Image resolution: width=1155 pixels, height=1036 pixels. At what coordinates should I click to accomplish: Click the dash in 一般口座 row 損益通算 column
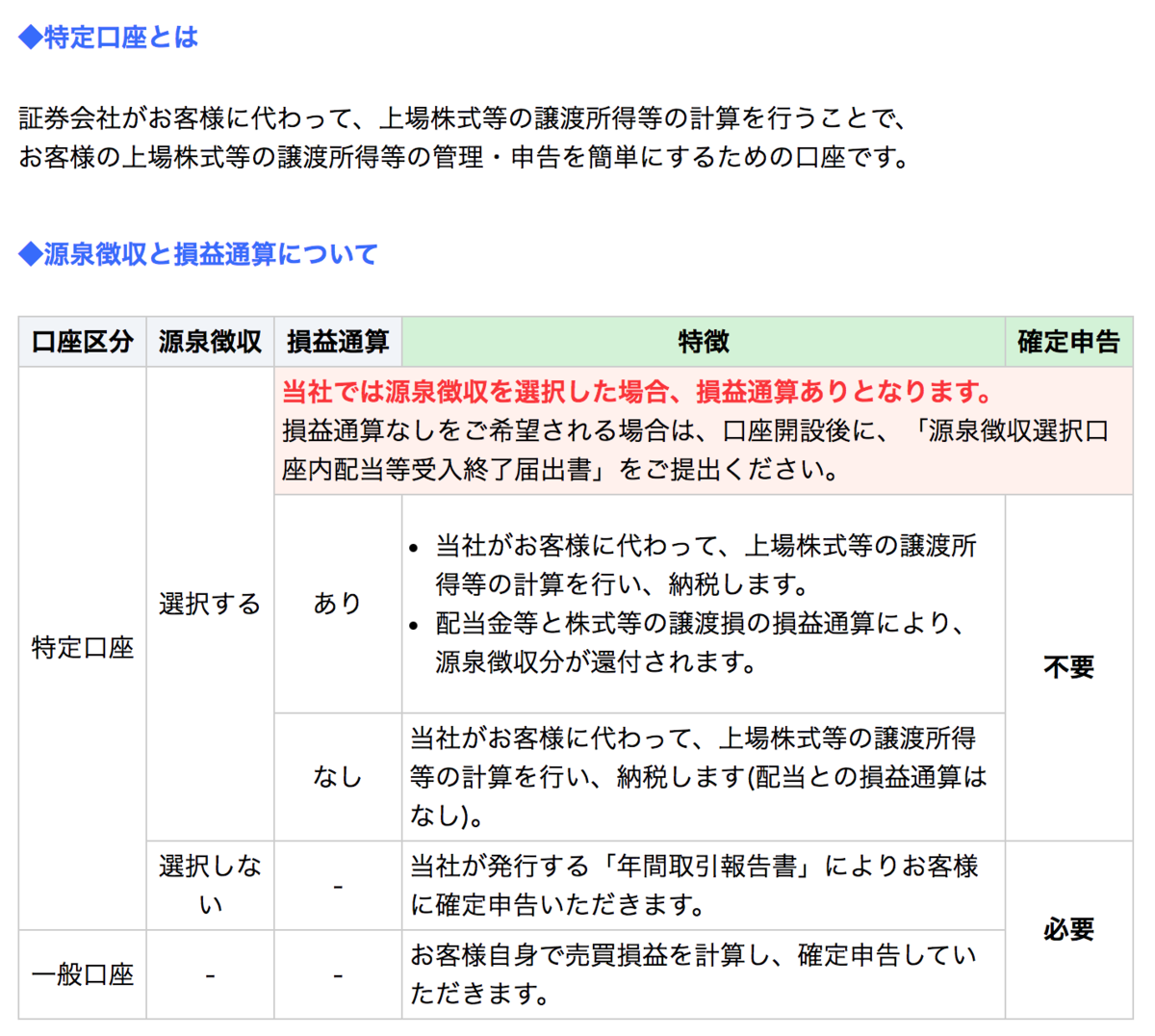[338, 975]
